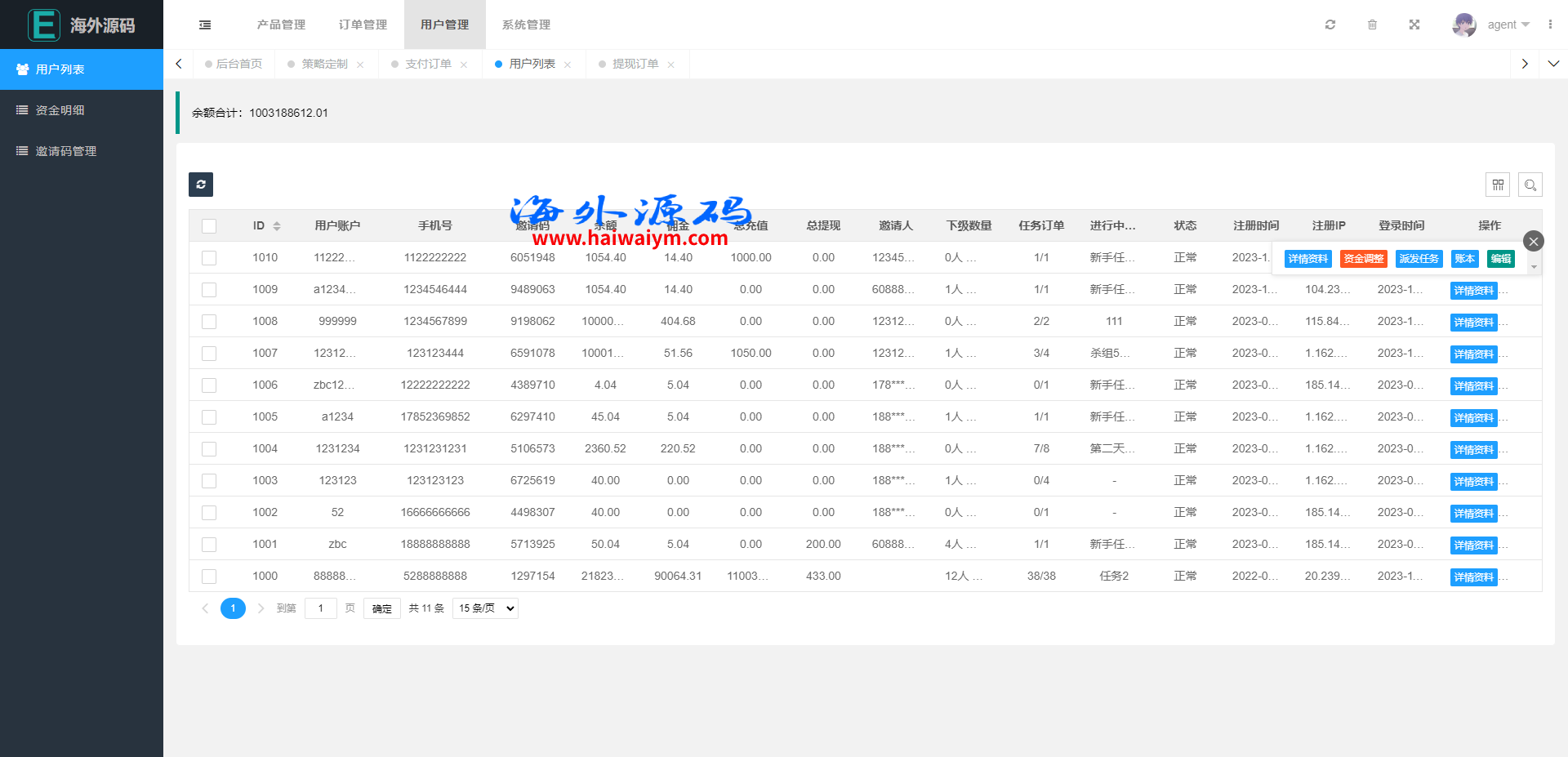This screenshot has height=757, width=1568.
Task: Click the trash icon to clear cache
Action: 1372,24
